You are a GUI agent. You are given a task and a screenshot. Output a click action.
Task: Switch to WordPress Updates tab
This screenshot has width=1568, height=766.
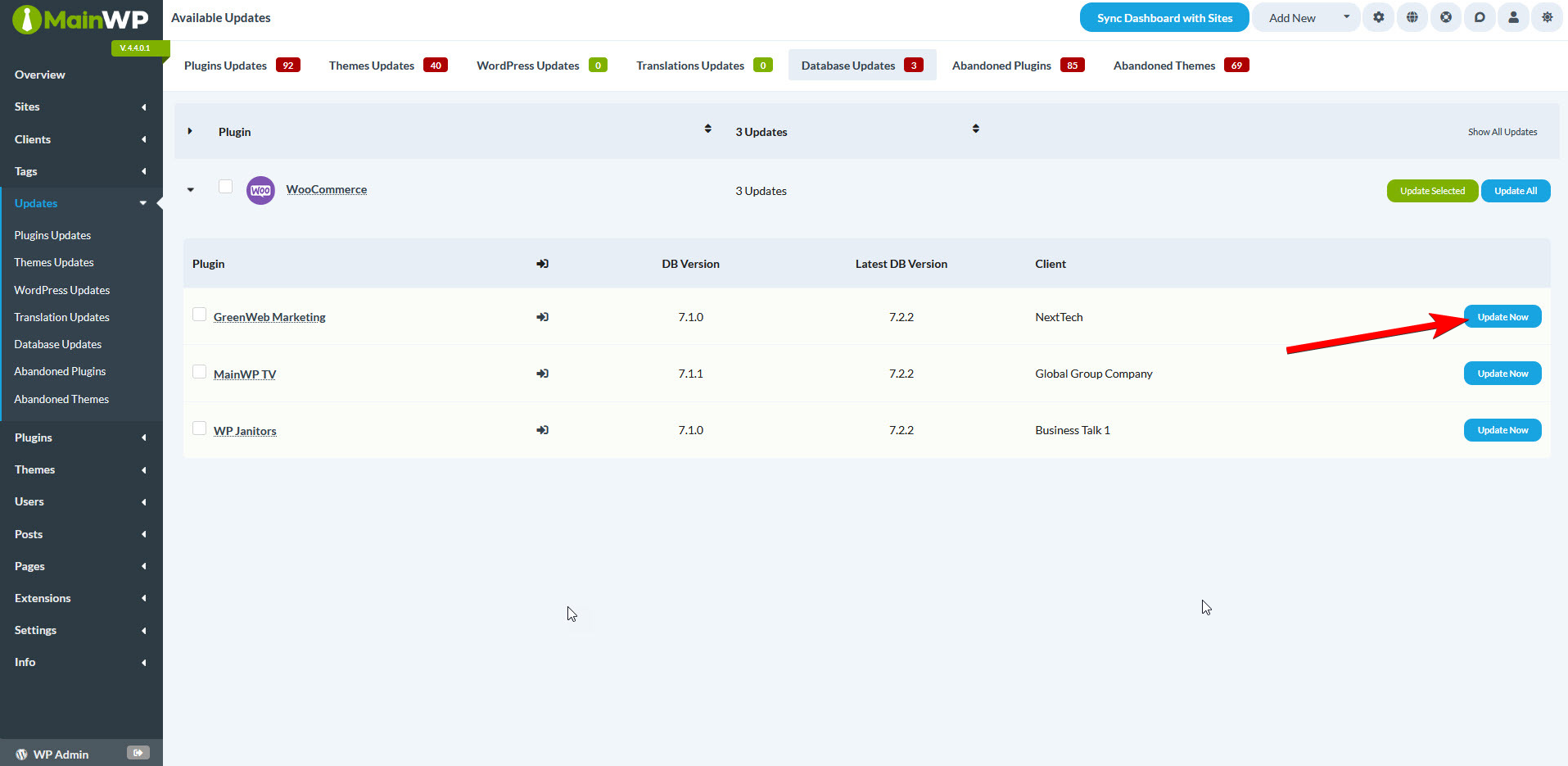tap(542, 66)
